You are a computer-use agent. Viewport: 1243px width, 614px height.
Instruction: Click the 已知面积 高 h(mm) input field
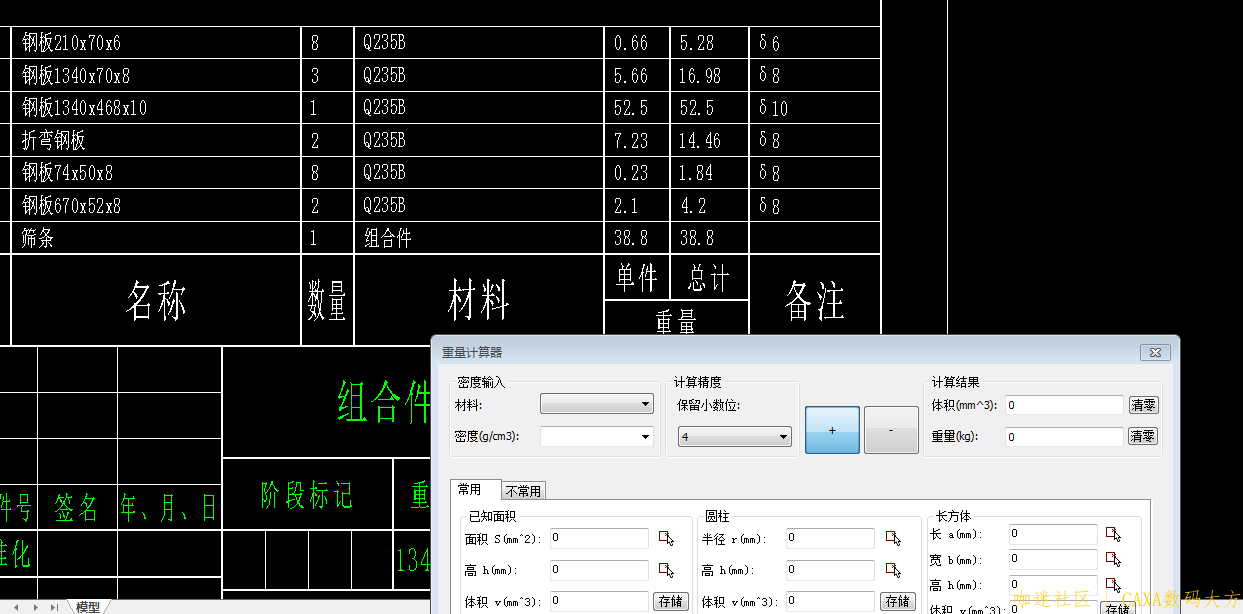[x=599, y=570]
